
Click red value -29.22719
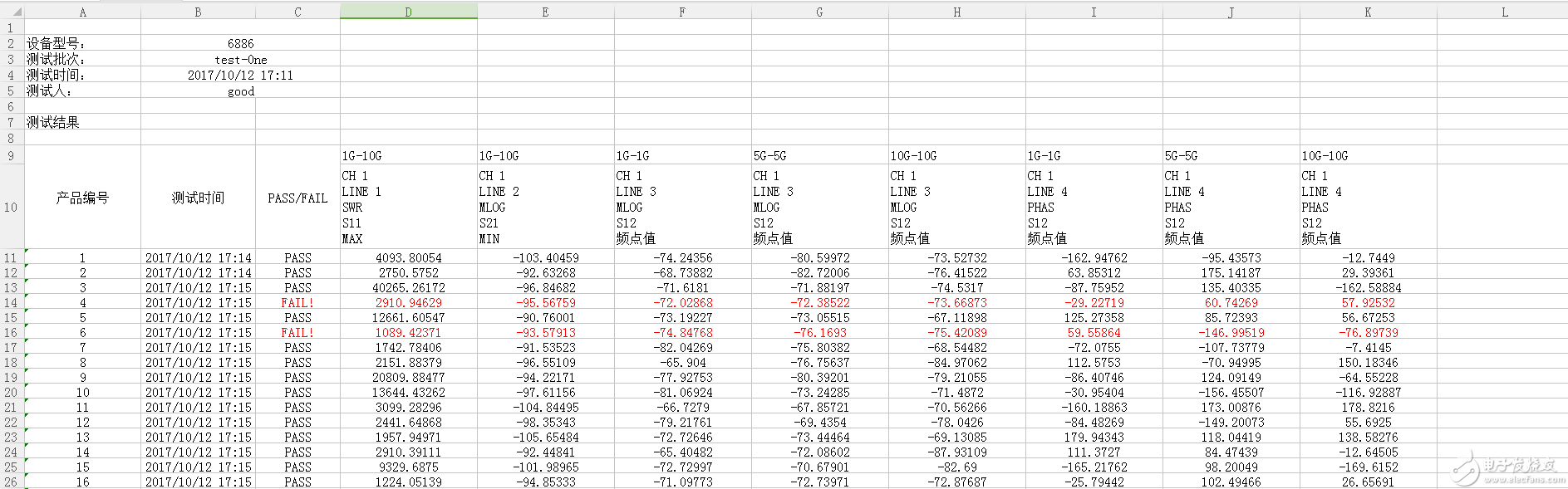[x=1094, y=303]
